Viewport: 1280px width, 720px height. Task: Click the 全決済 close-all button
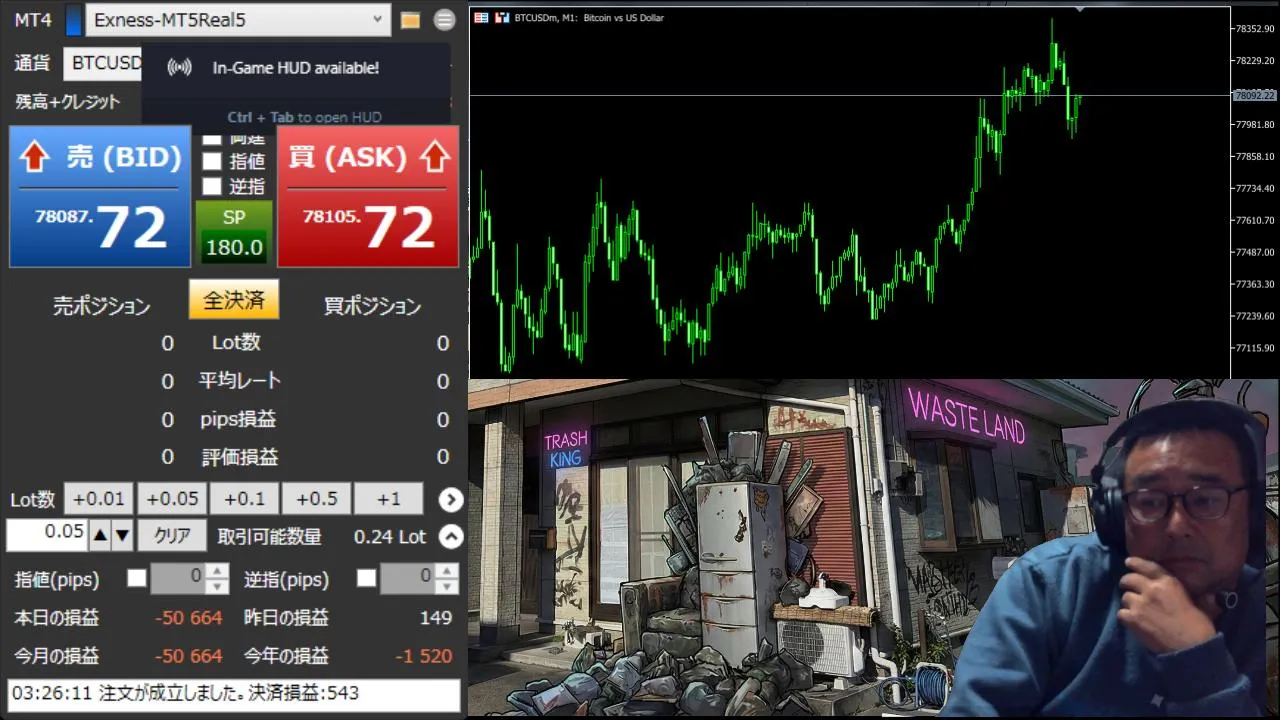(x=234, y=300)
